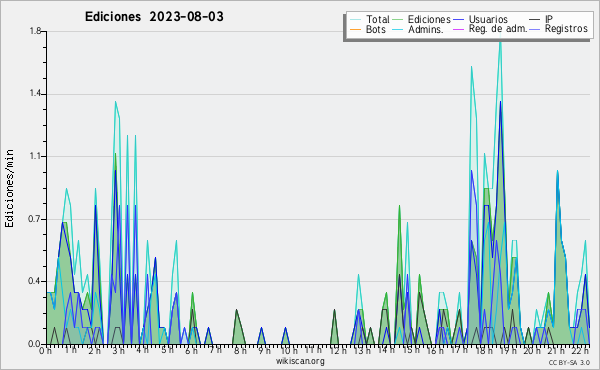Click the Total line color marker in legend
Image resolution: width=600 pixels, height=370 pixels.
[x=355, y=20]
